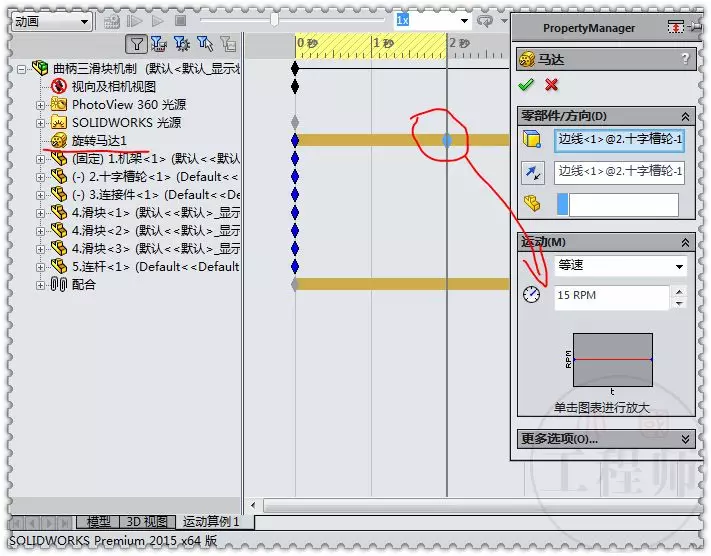
Task: Adjust the playback time slider handle
Action: click(x=274, y=20)
